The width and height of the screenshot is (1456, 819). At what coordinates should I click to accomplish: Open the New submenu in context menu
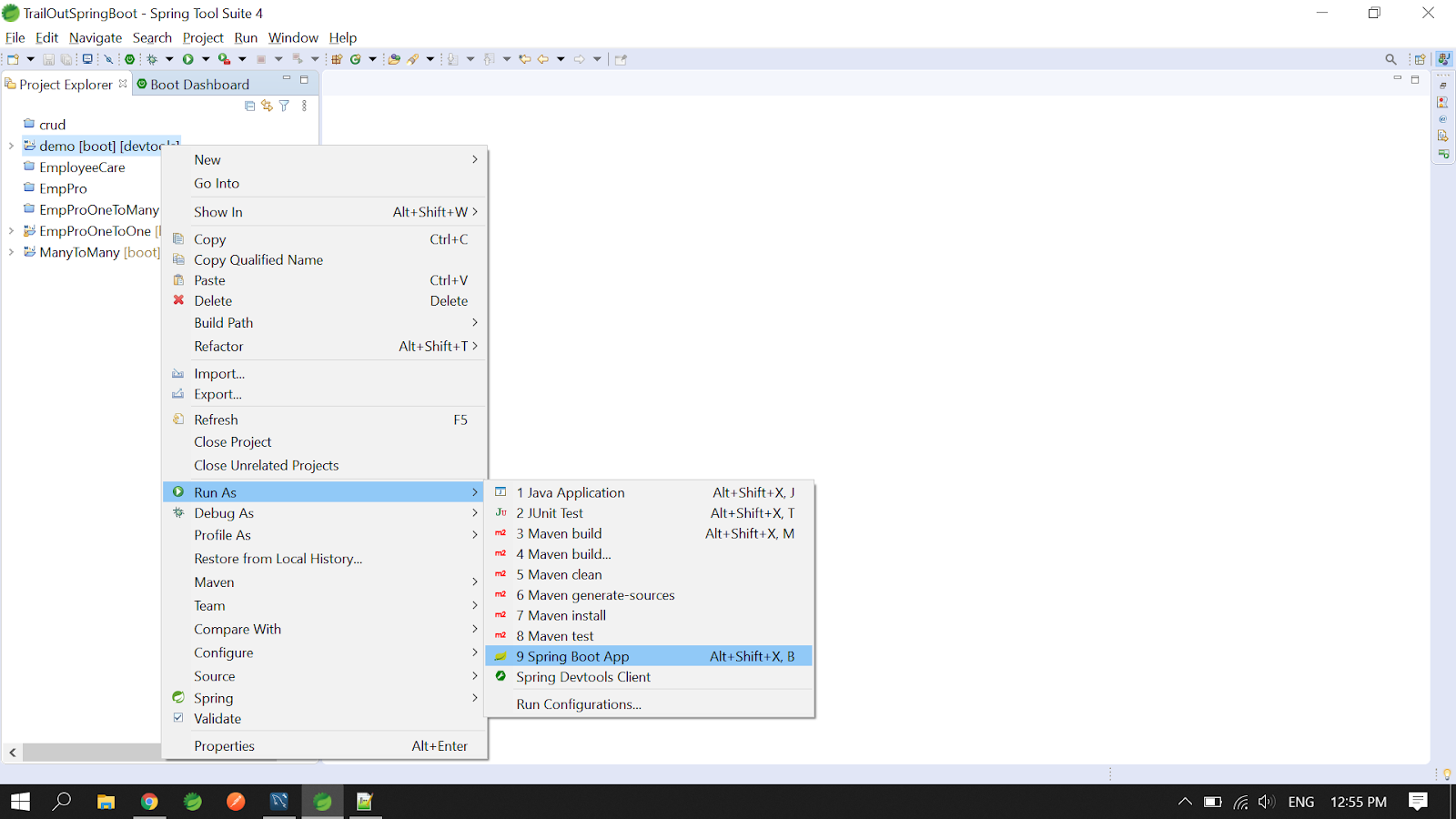(x=325, y=159)
